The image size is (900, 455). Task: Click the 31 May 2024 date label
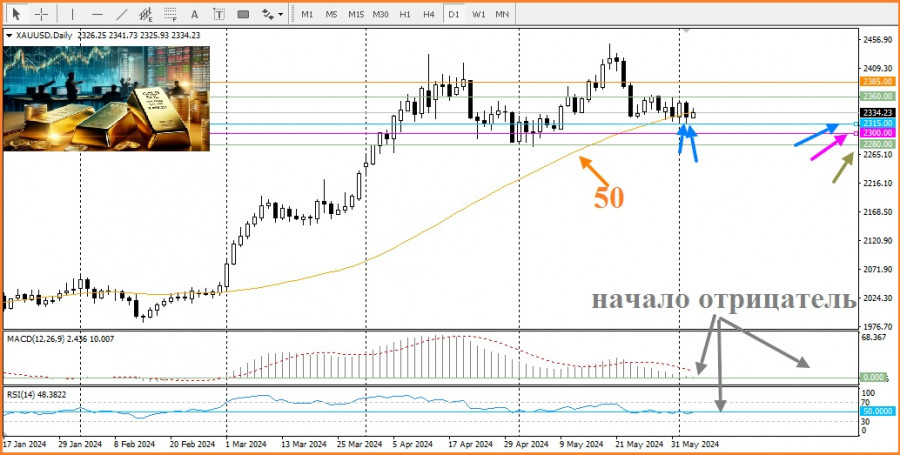[x=696, y=445]
